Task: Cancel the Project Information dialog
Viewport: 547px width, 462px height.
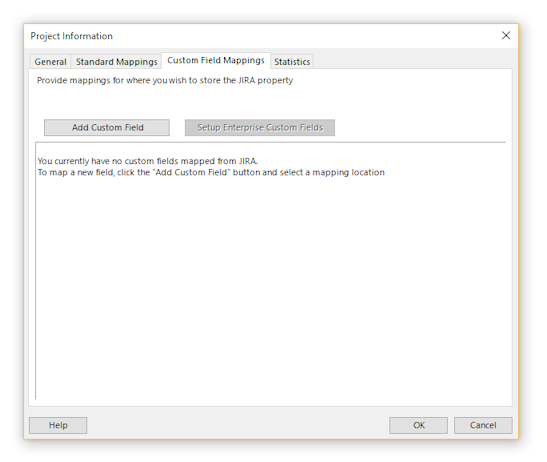Action: (x=483, y=425)
